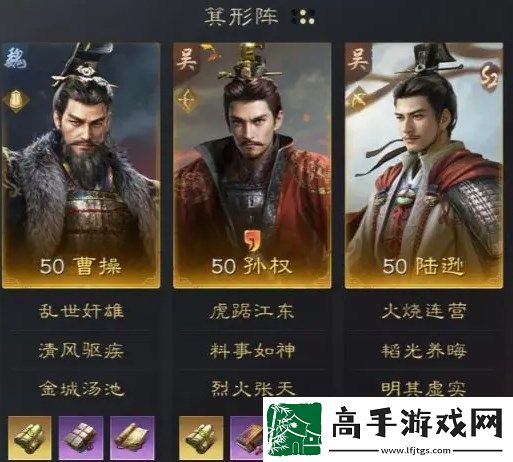Viewport: 513px width, 462px height.
Task: Open the 50 曹操 general card
Action: [81, 165]
